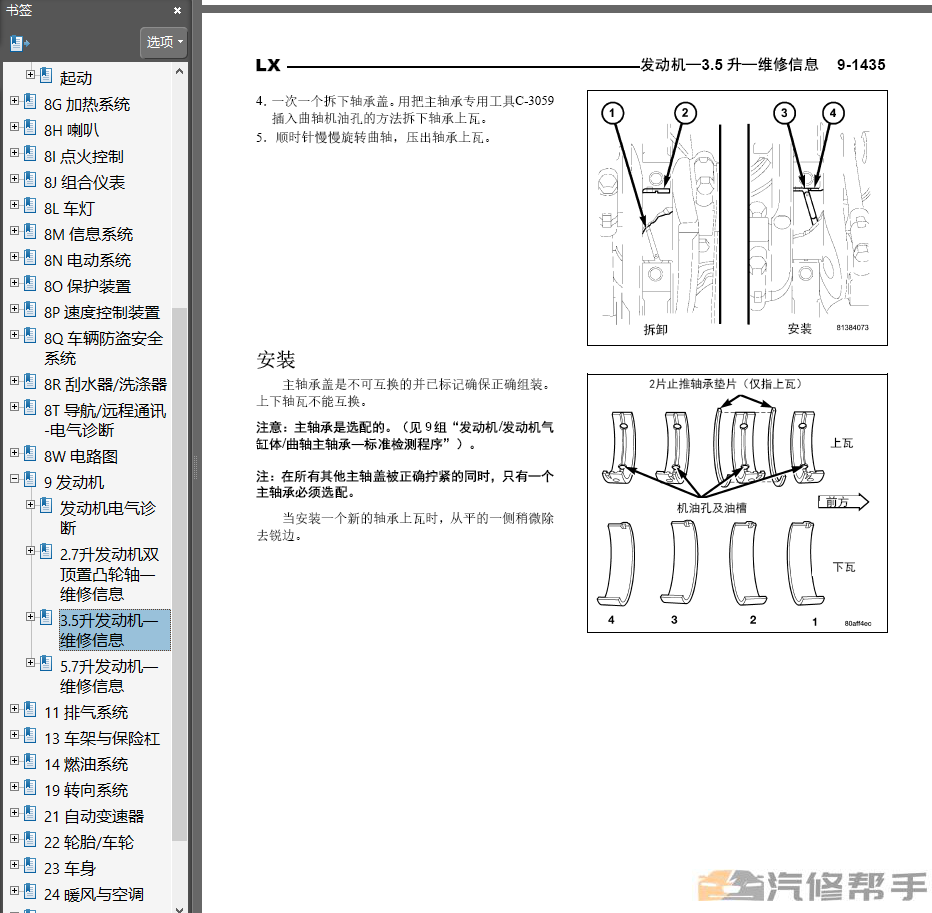Expand the 8G 加热系统 node
Screen dimensions: 932x913
(14, 100)
